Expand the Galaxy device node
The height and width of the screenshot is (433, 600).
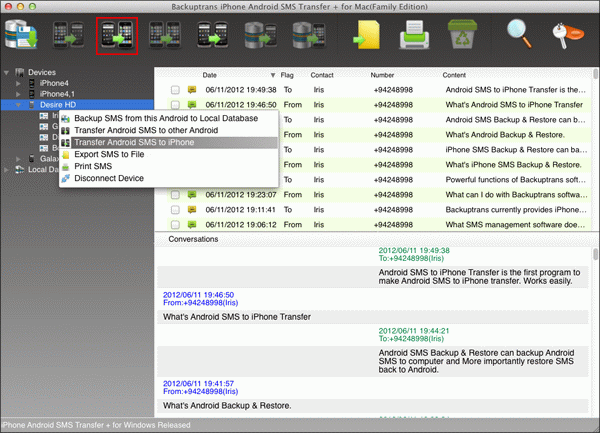coord(18,158)
